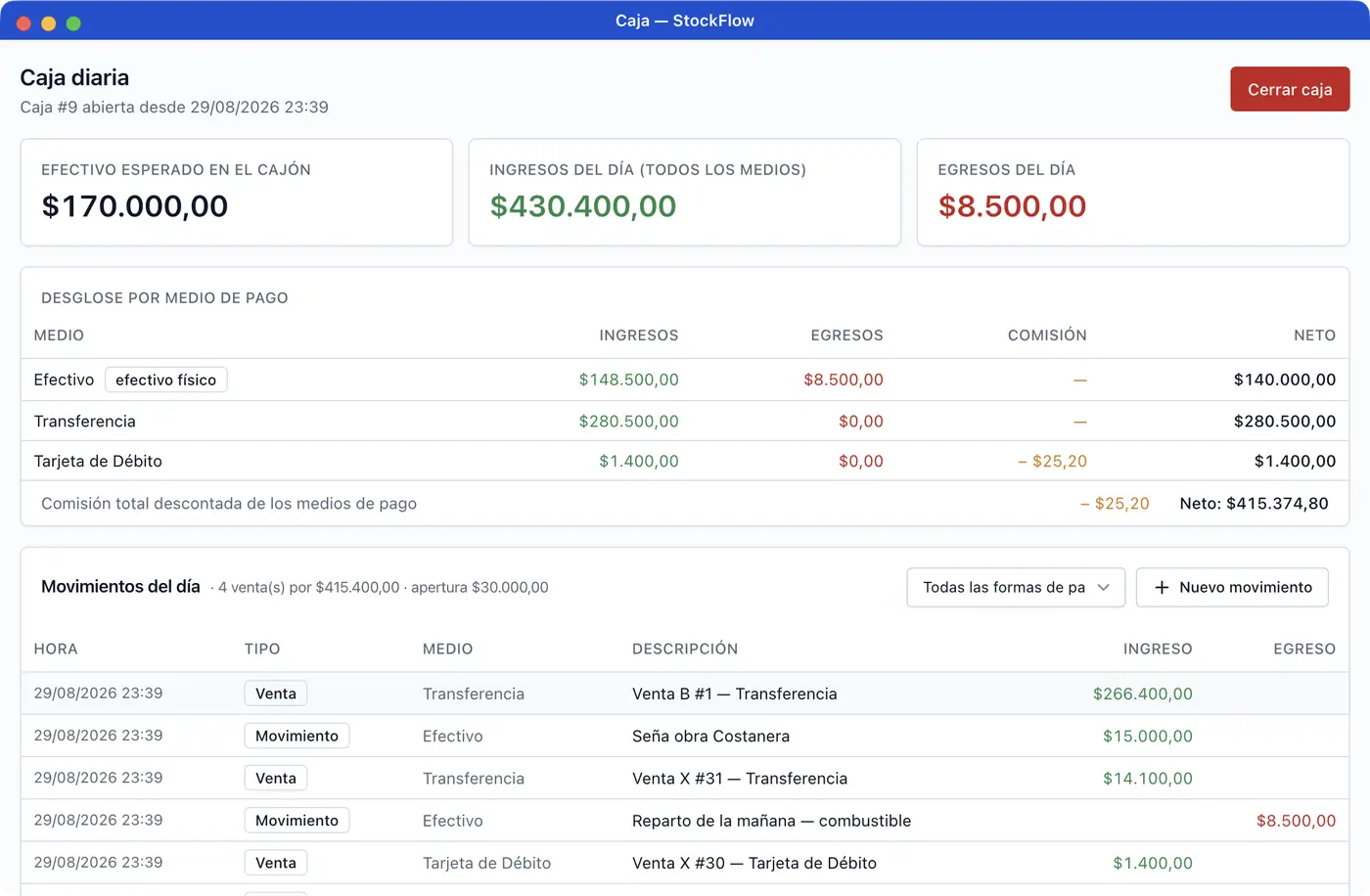Click the Comisión total descontada footer text
The image size is (1370, 896).
(x=229, y=503)
